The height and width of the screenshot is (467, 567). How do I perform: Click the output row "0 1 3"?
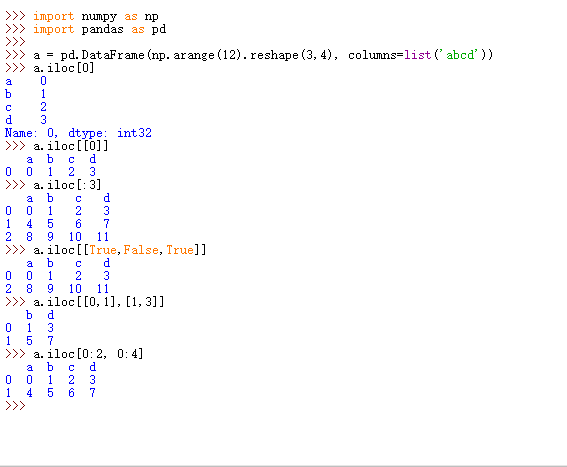[29, 328]
